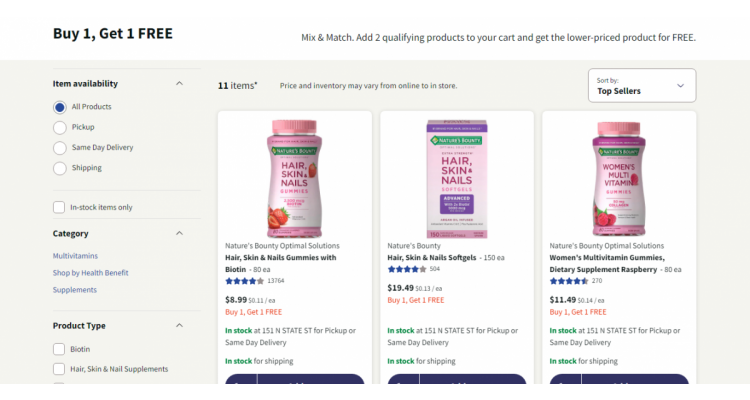
Task: Open Shop by Health Benefit category
Action: (x=90, y=273)
